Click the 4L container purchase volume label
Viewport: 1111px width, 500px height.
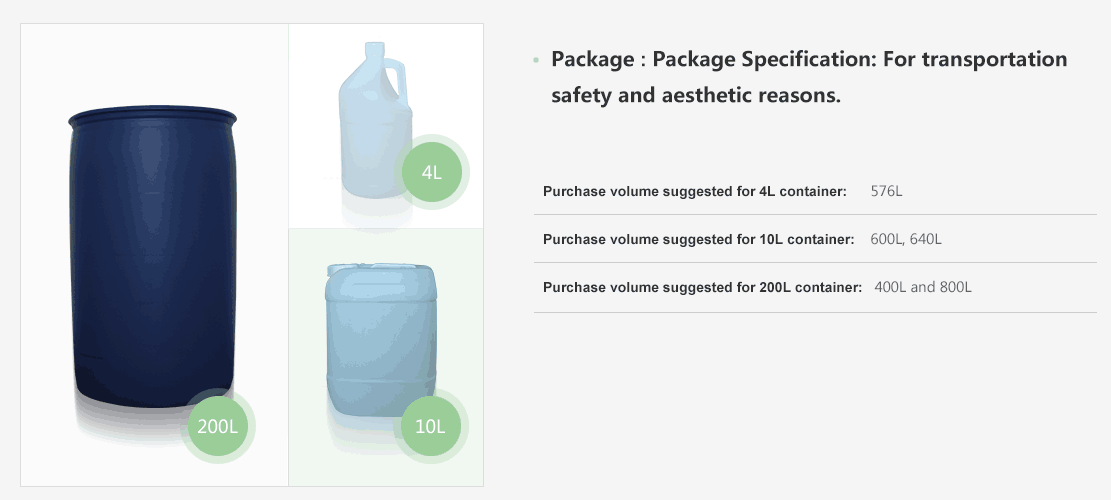[x=695, y=191]
